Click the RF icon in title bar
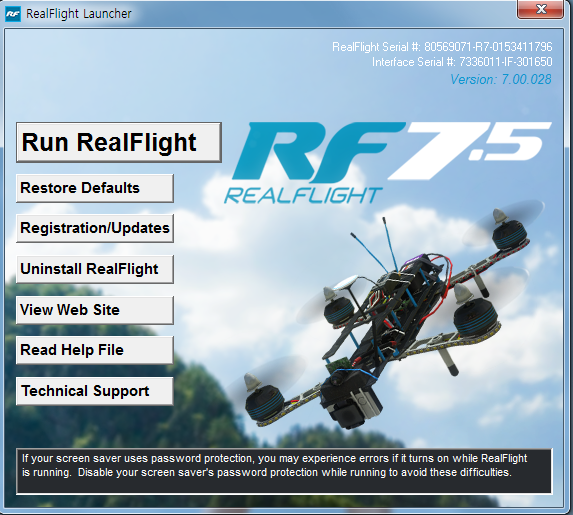The width and height of the screenshot is (573, 515). [13, 14]
